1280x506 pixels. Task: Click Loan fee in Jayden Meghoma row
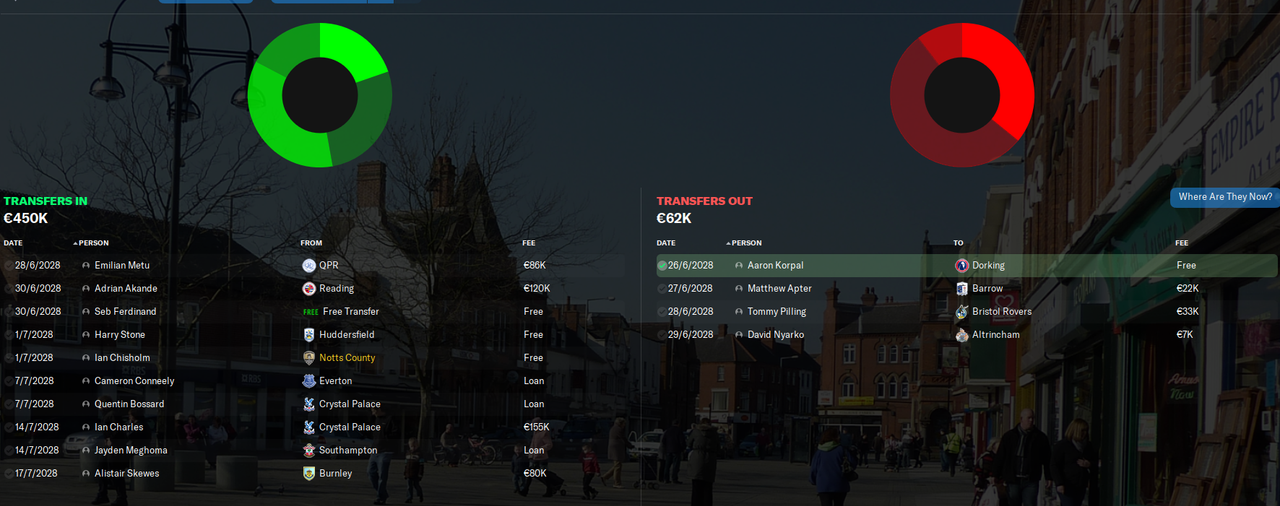[534, 450]
